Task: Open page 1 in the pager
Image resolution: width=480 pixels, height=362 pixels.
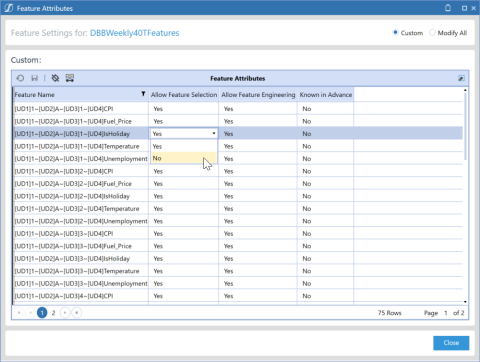Action: point(42,313)
